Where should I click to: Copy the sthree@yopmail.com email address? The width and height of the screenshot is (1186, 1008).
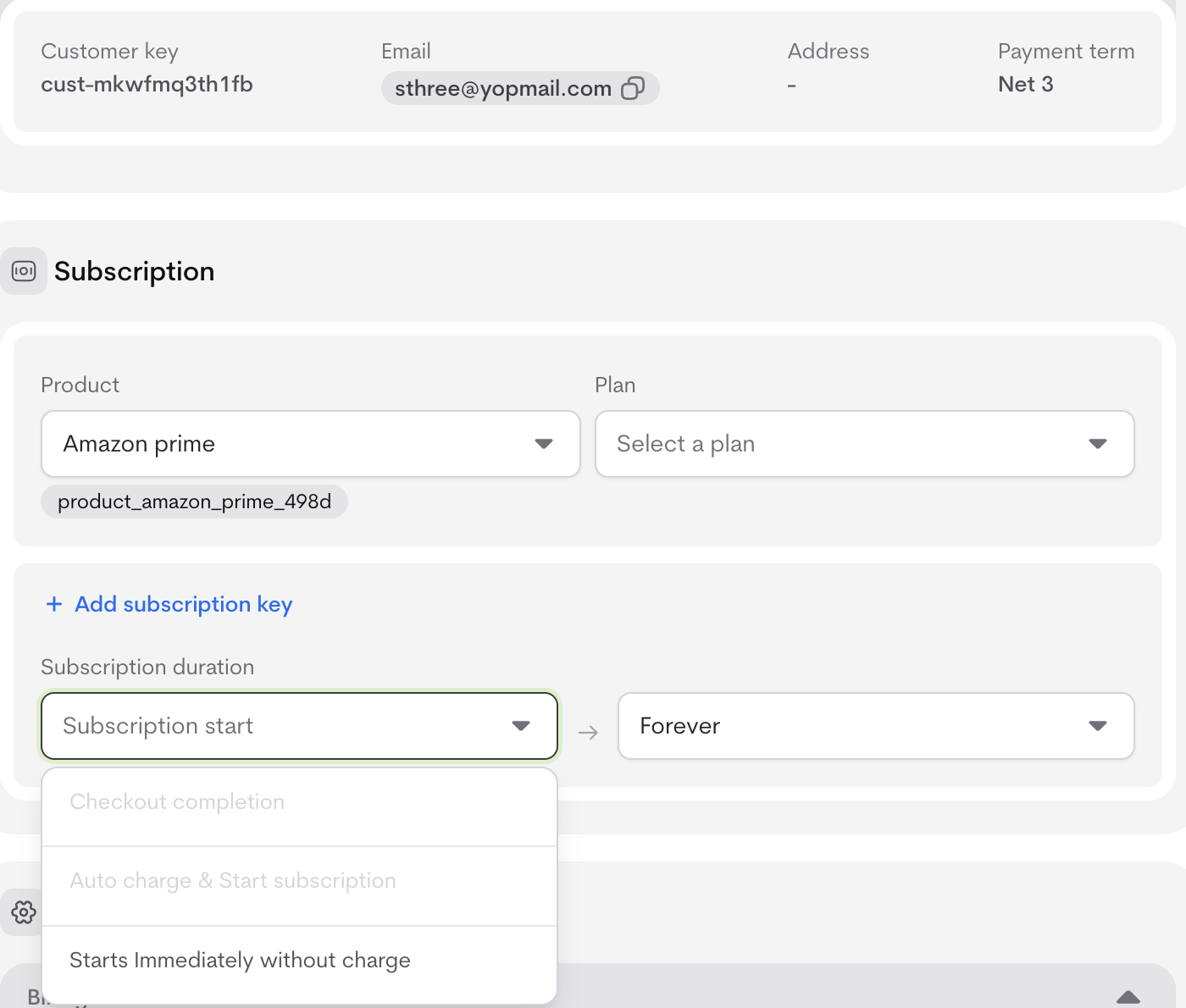point(633,88)
